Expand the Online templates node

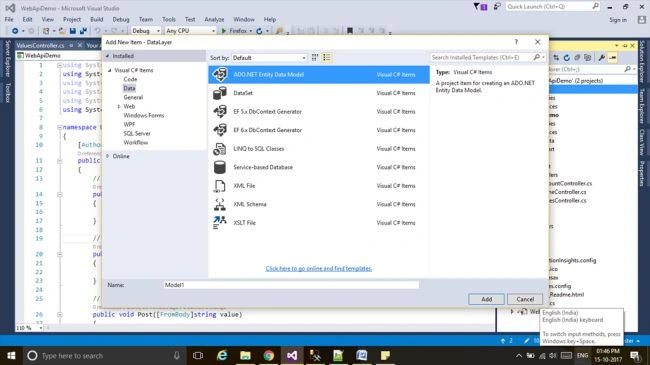tap(108, 156)
